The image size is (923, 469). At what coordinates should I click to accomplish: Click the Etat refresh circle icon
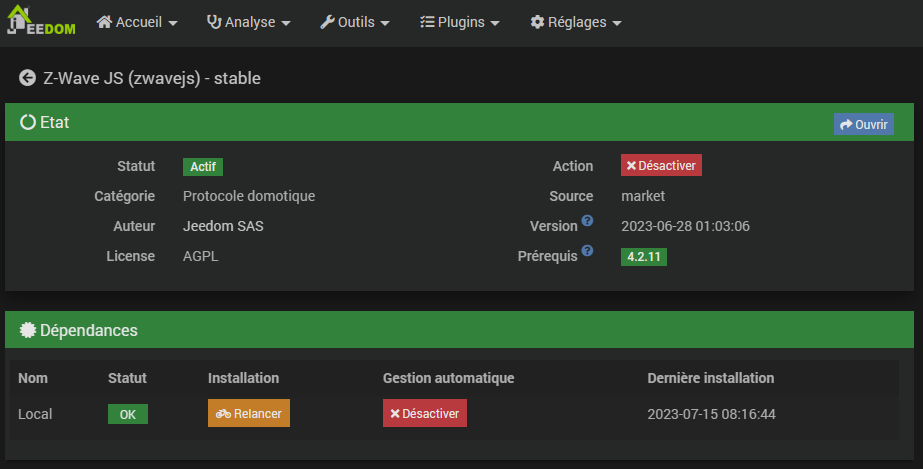[28, 122]
